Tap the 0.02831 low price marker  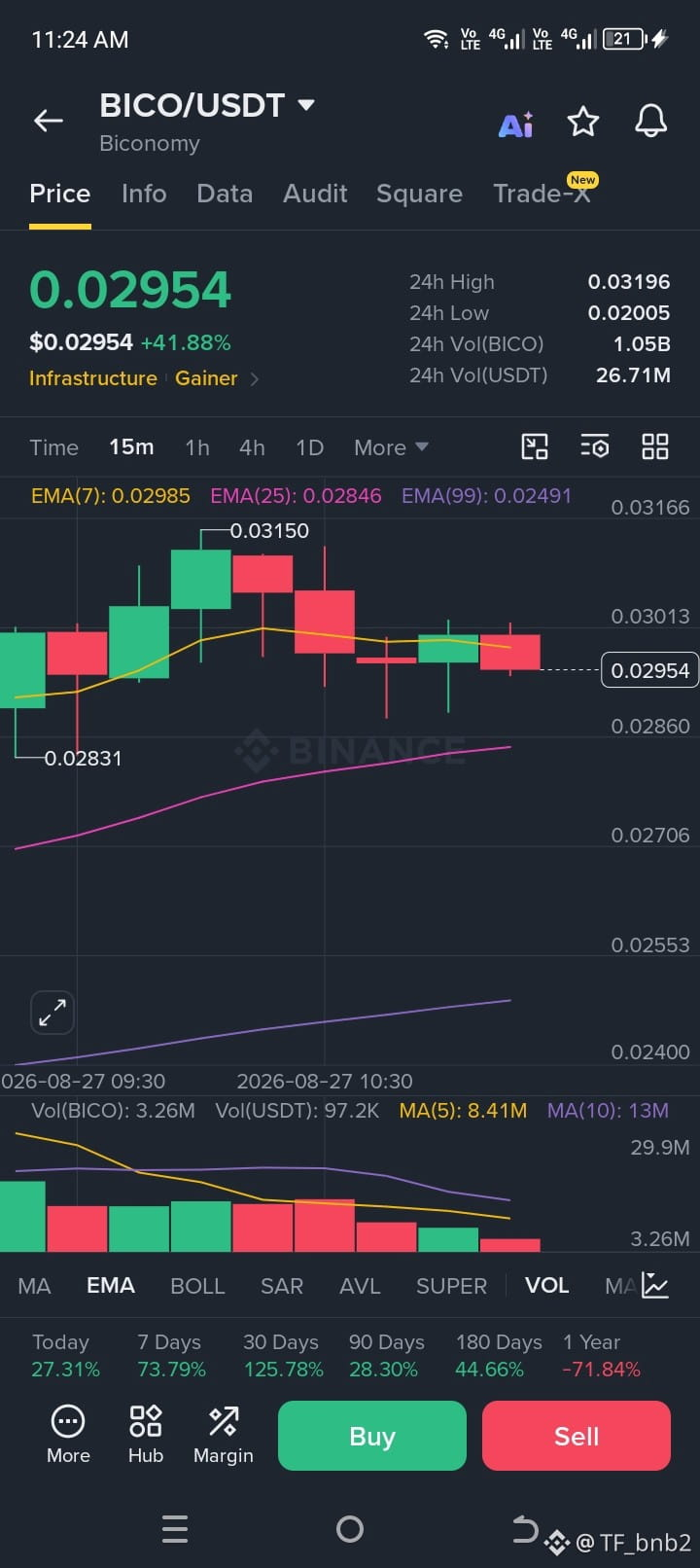[x=84, y=759]
